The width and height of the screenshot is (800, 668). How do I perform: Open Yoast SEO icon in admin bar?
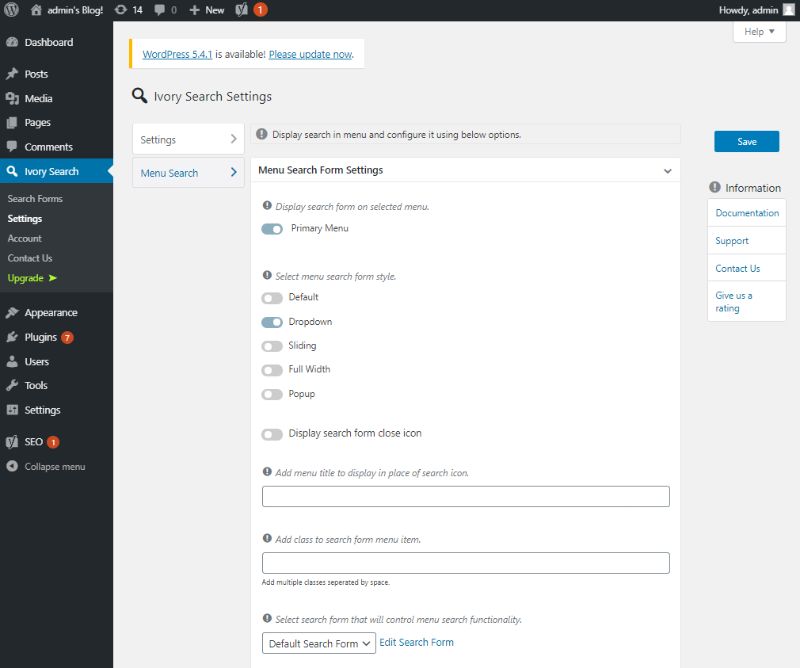241,10
